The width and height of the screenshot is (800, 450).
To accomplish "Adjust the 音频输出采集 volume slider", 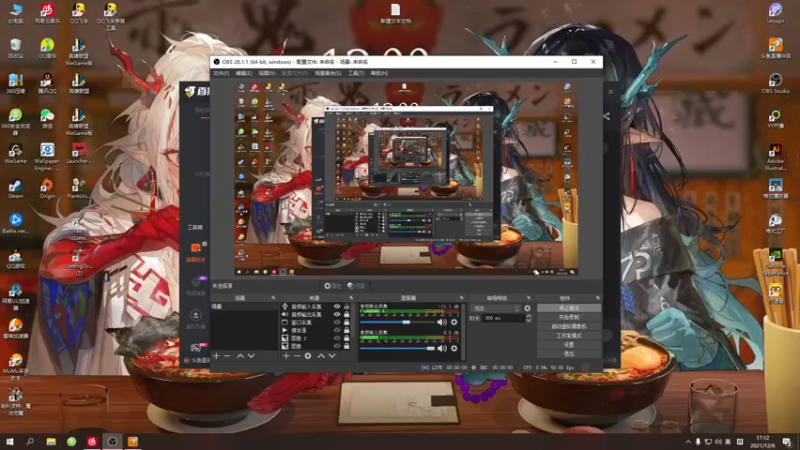I will tap(397, 322).
